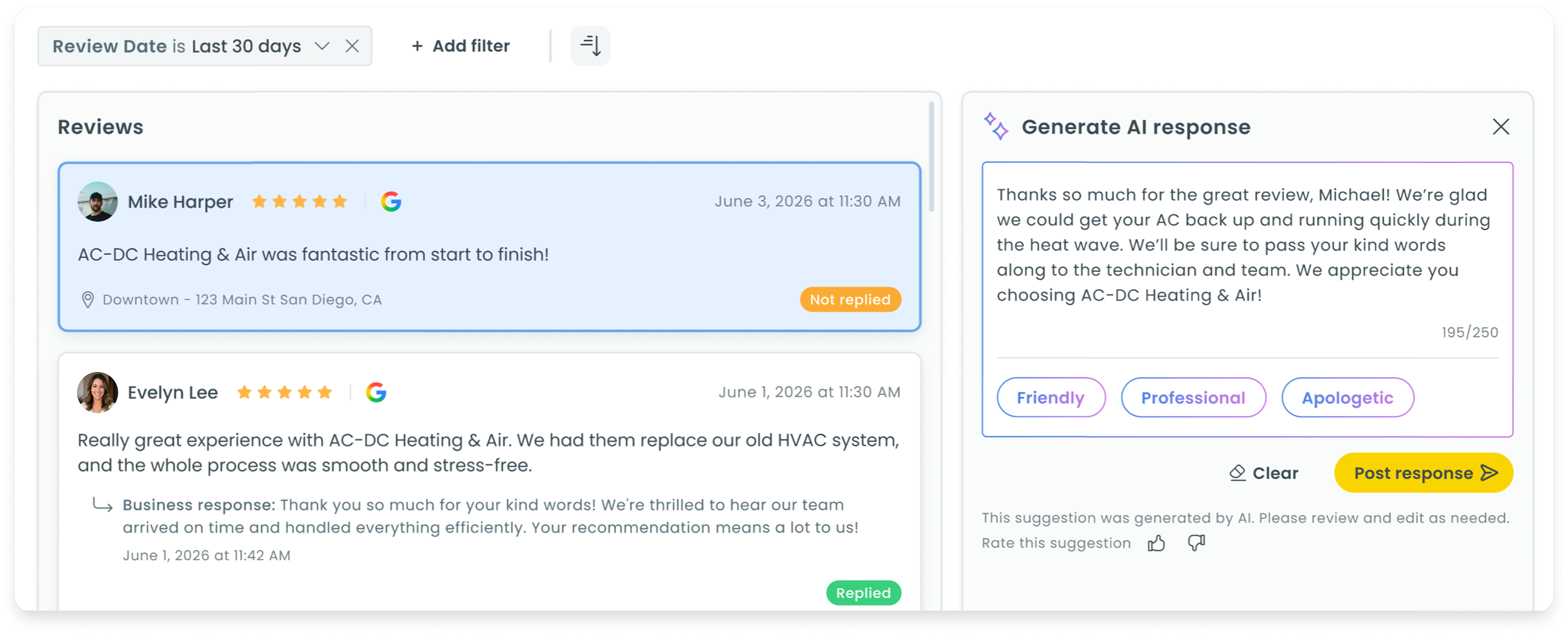Click the address Downtown - 123 Main St
The height and width of the screenshot is (635, 1568).
(242, 300)
